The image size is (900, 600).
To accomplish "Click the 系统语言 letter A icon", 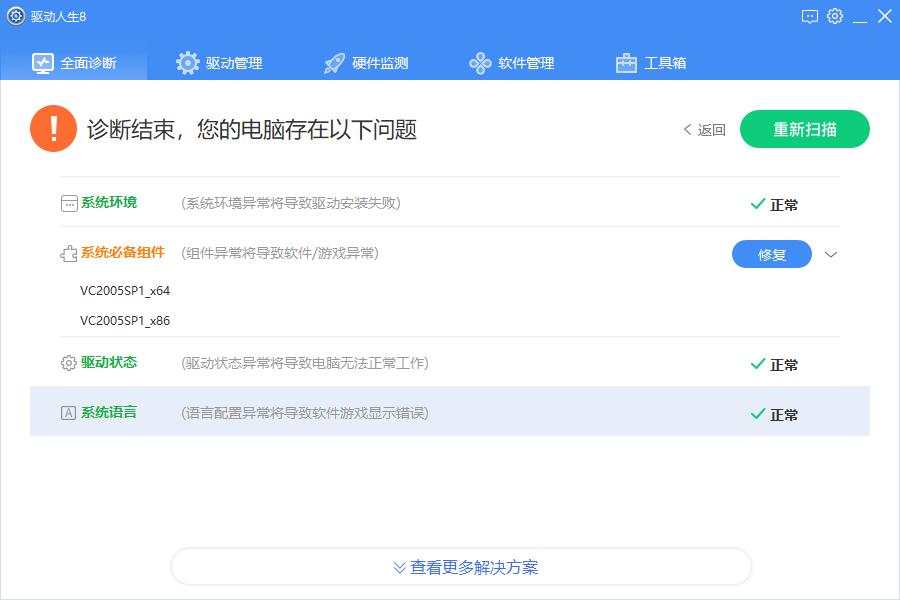I will pyautogui.click(x=69, y=413).
